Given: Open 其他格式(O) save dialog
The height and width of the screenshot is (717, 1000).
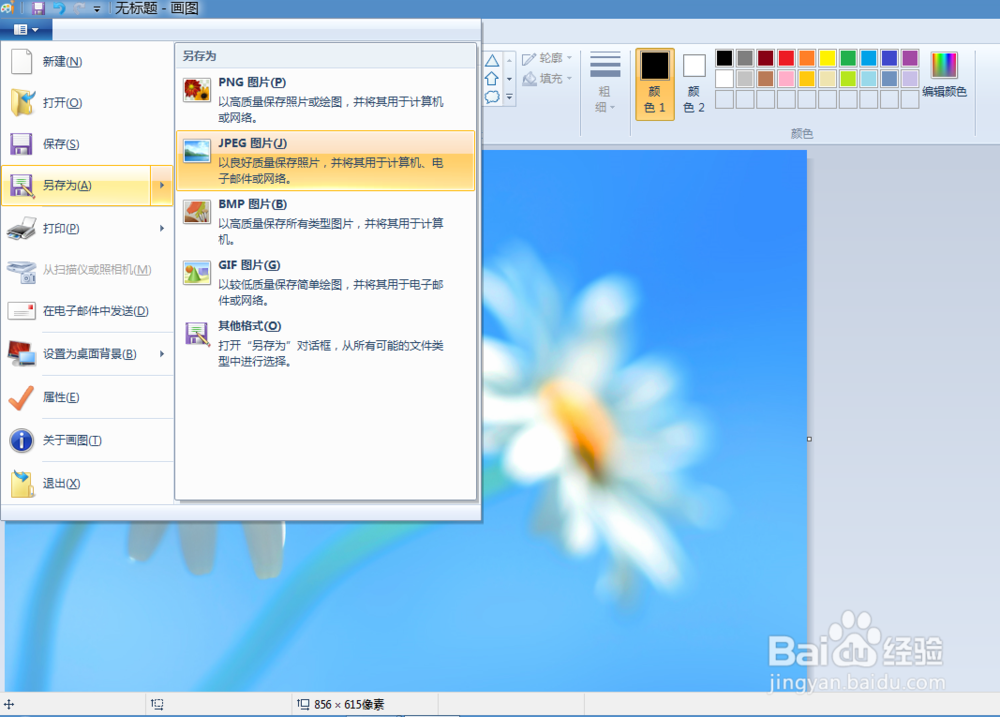Looking at the screenshot, I should pyautogui.click(x=325, y=343).
